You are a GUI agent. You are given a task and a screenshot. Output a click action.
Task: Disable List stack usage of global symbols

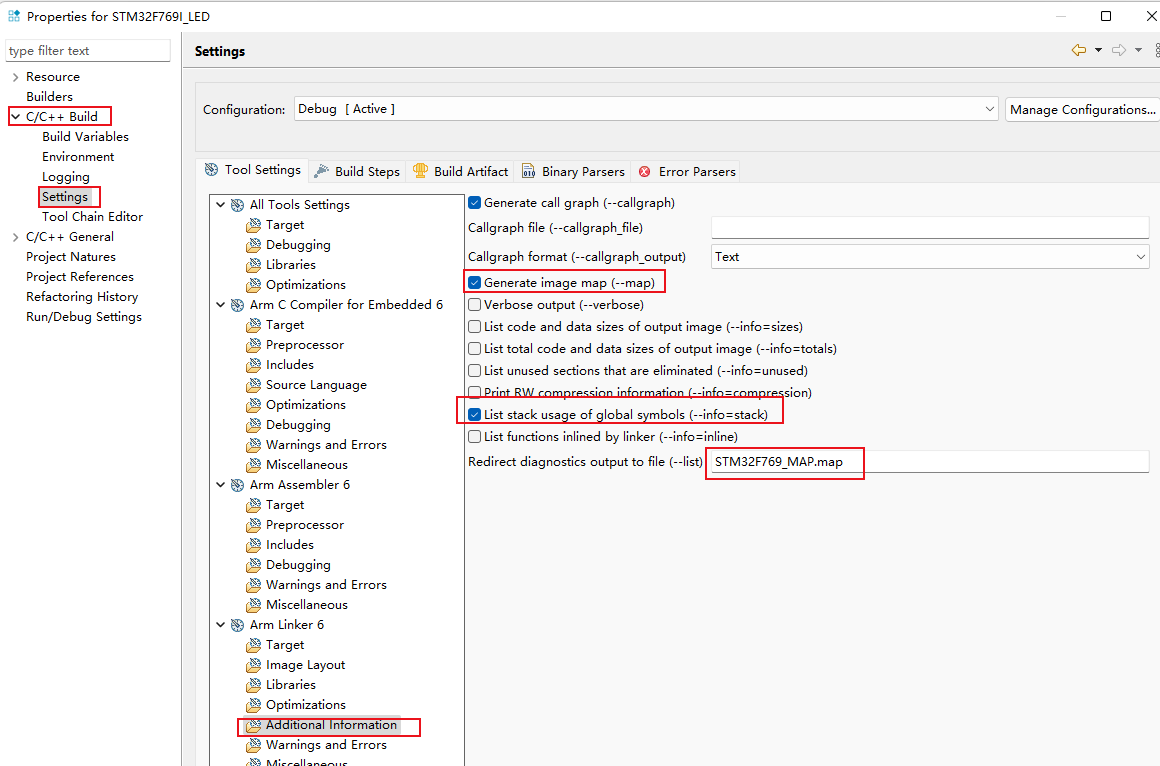(x=475, y=415)
